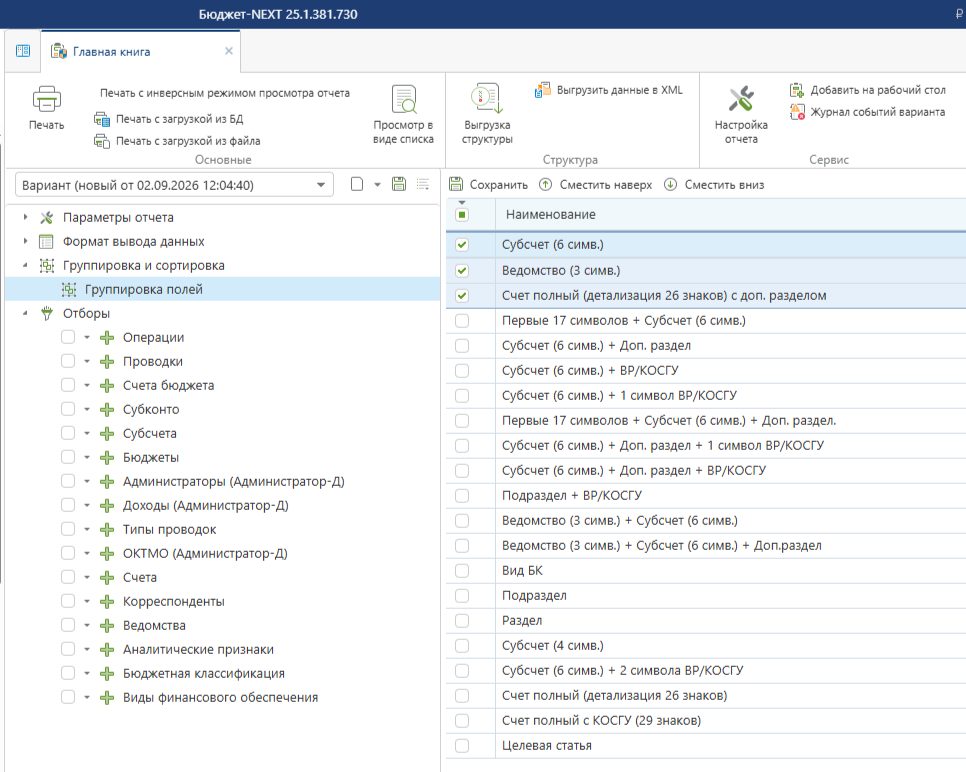Click the Сохранить button
The height and width of the screenshot is (772, 966).
click(489, 185)
